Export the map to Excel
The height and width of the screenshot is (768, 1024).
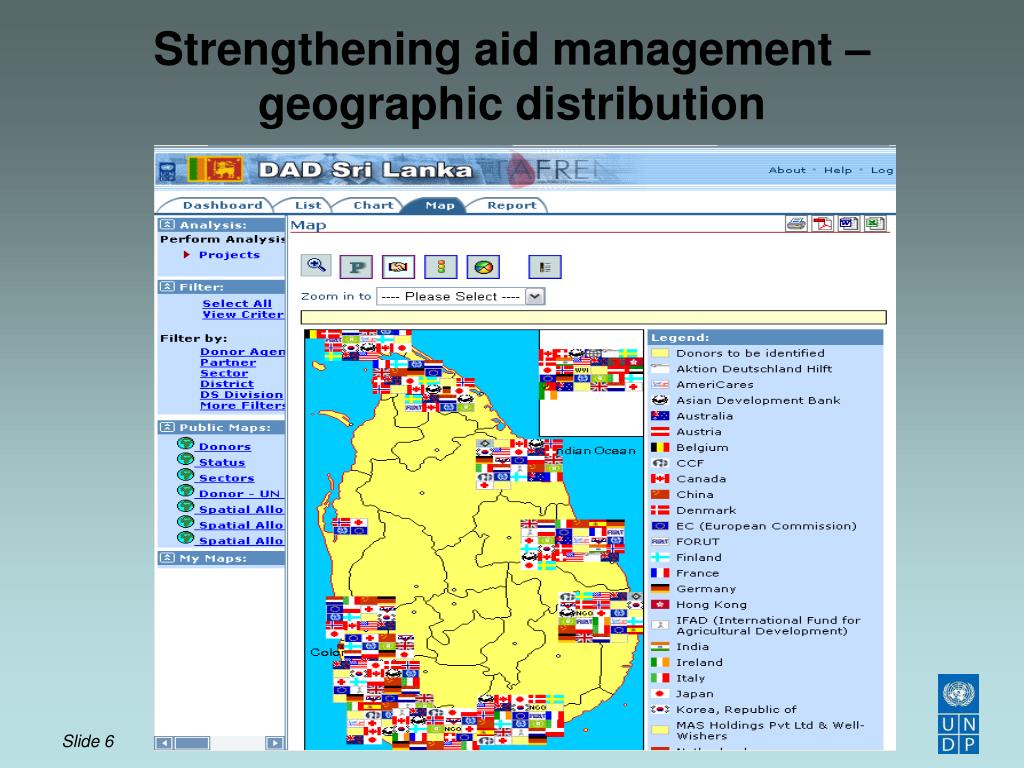tap(874, 224)
